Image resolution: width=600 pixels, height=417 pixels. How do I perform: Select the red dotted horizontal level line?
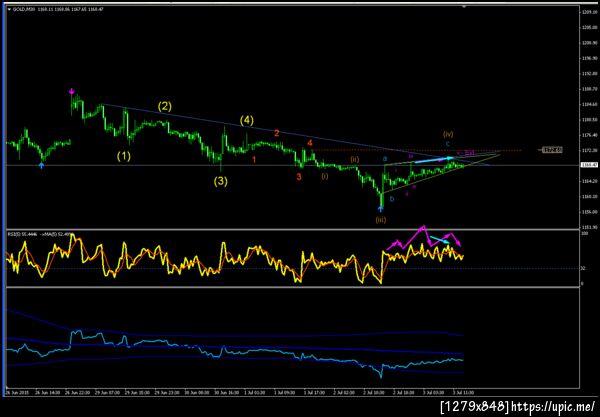[x=417, y=150]
